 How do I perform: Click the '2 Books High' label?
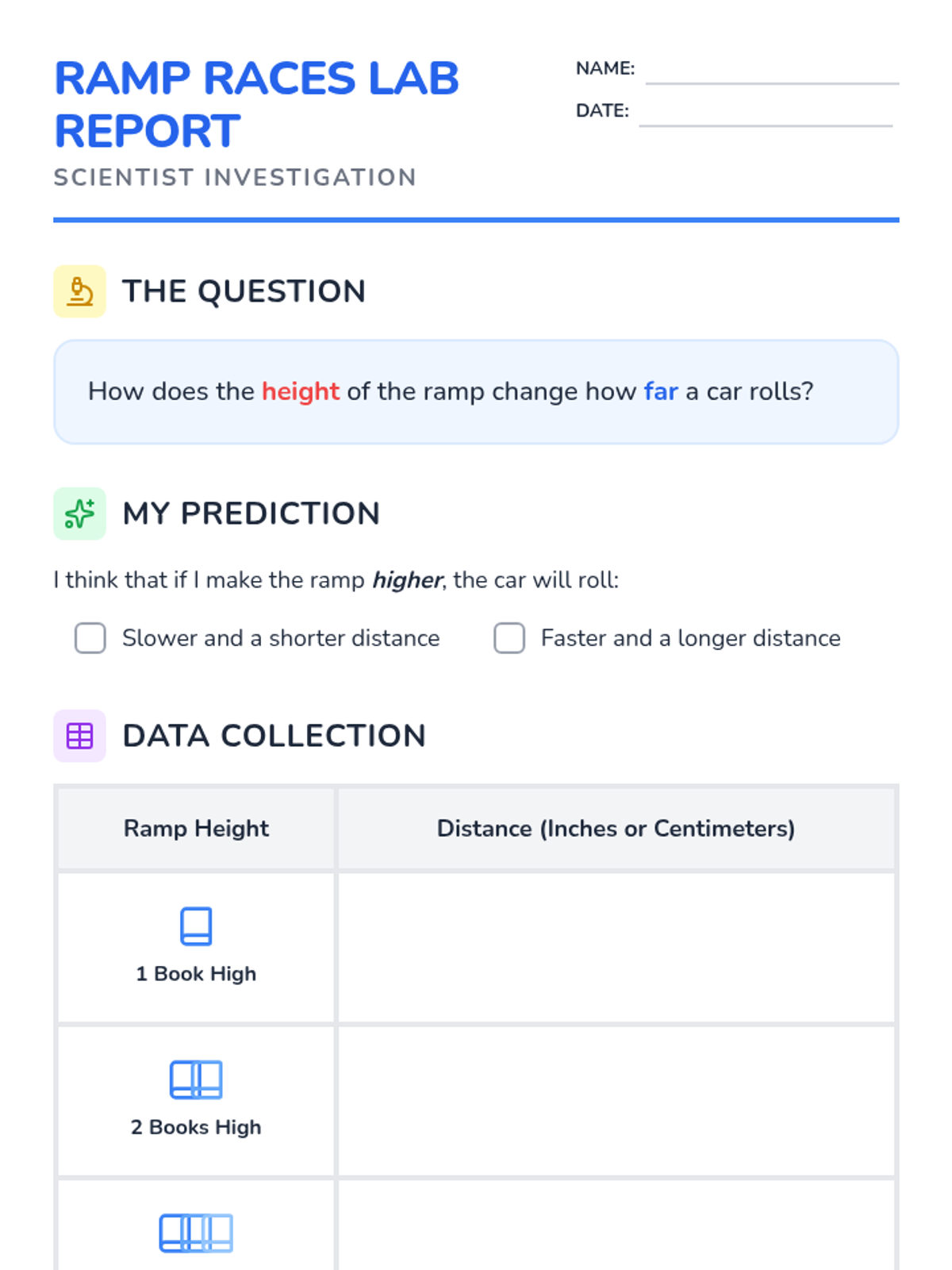(196, 1127)
